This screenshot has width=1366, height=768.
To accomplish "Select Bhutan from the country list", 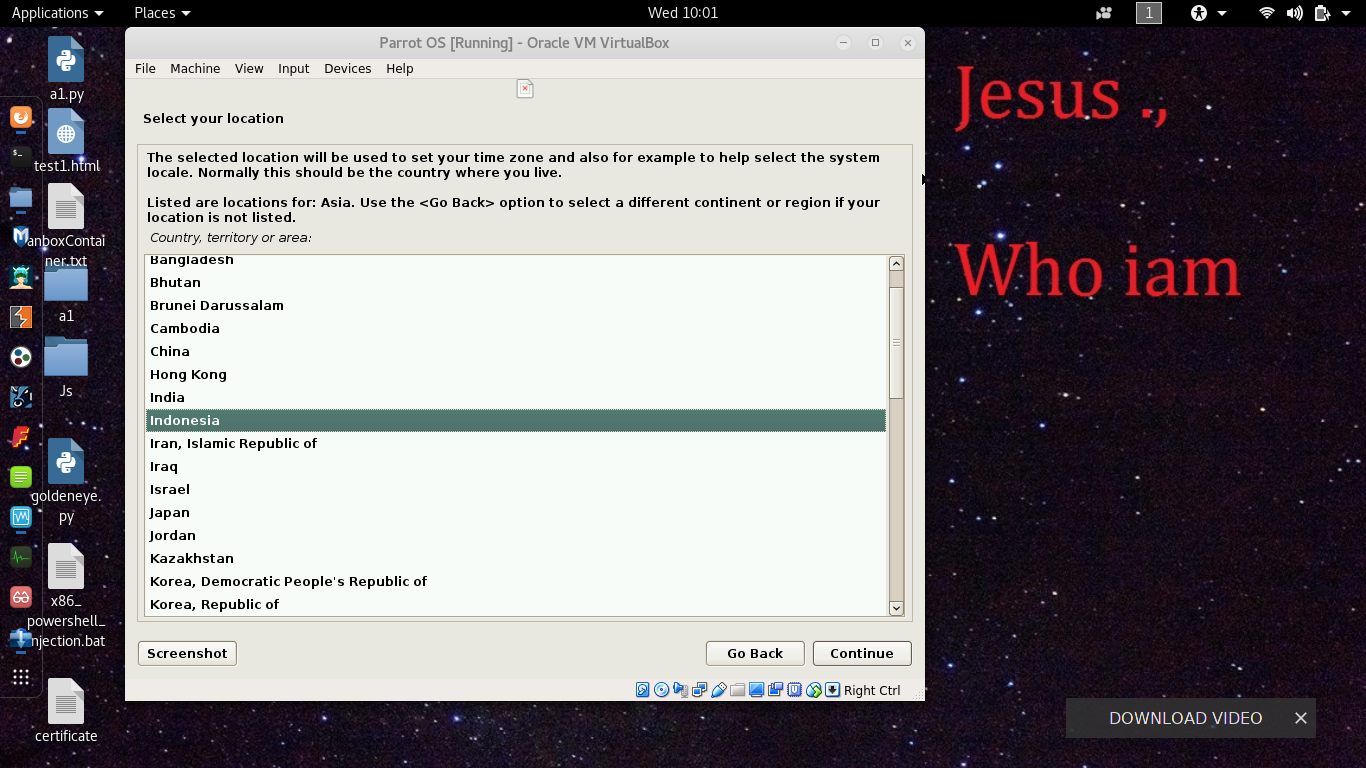I will [x=516, y=282].
